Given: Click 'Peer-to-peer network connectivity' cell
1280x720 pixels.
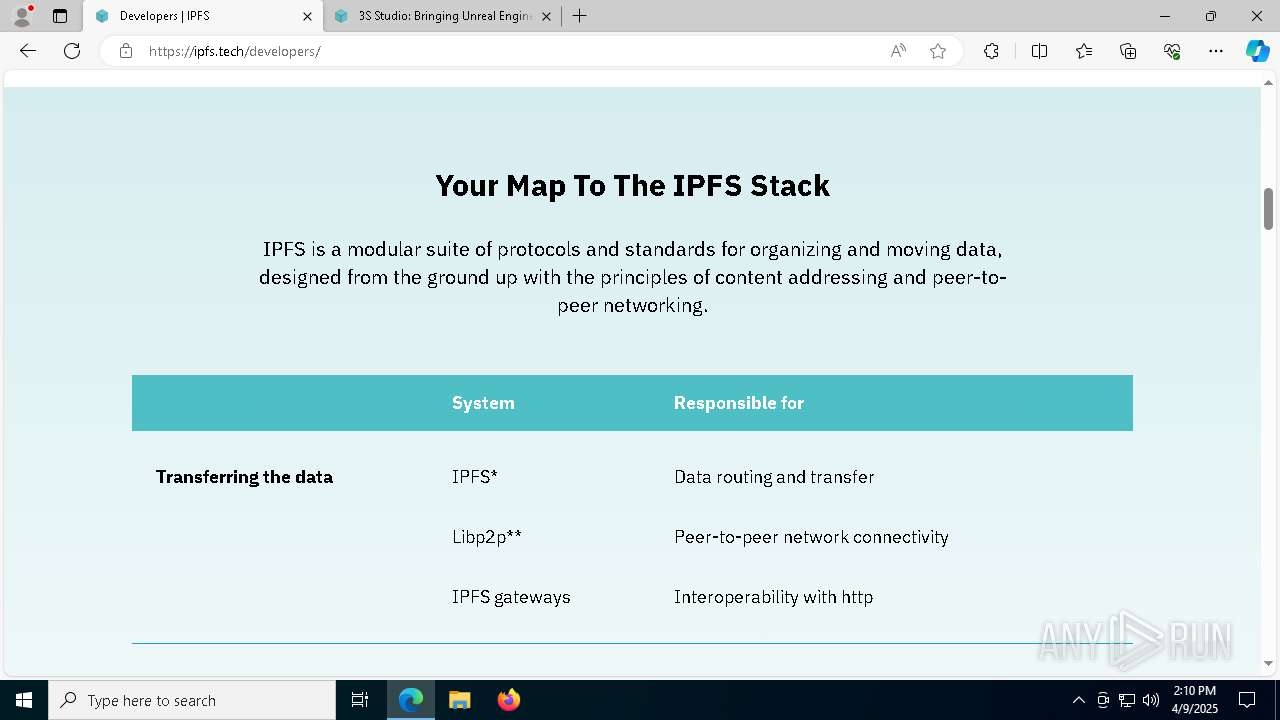Looking at the screenshot, I should 811,537.
